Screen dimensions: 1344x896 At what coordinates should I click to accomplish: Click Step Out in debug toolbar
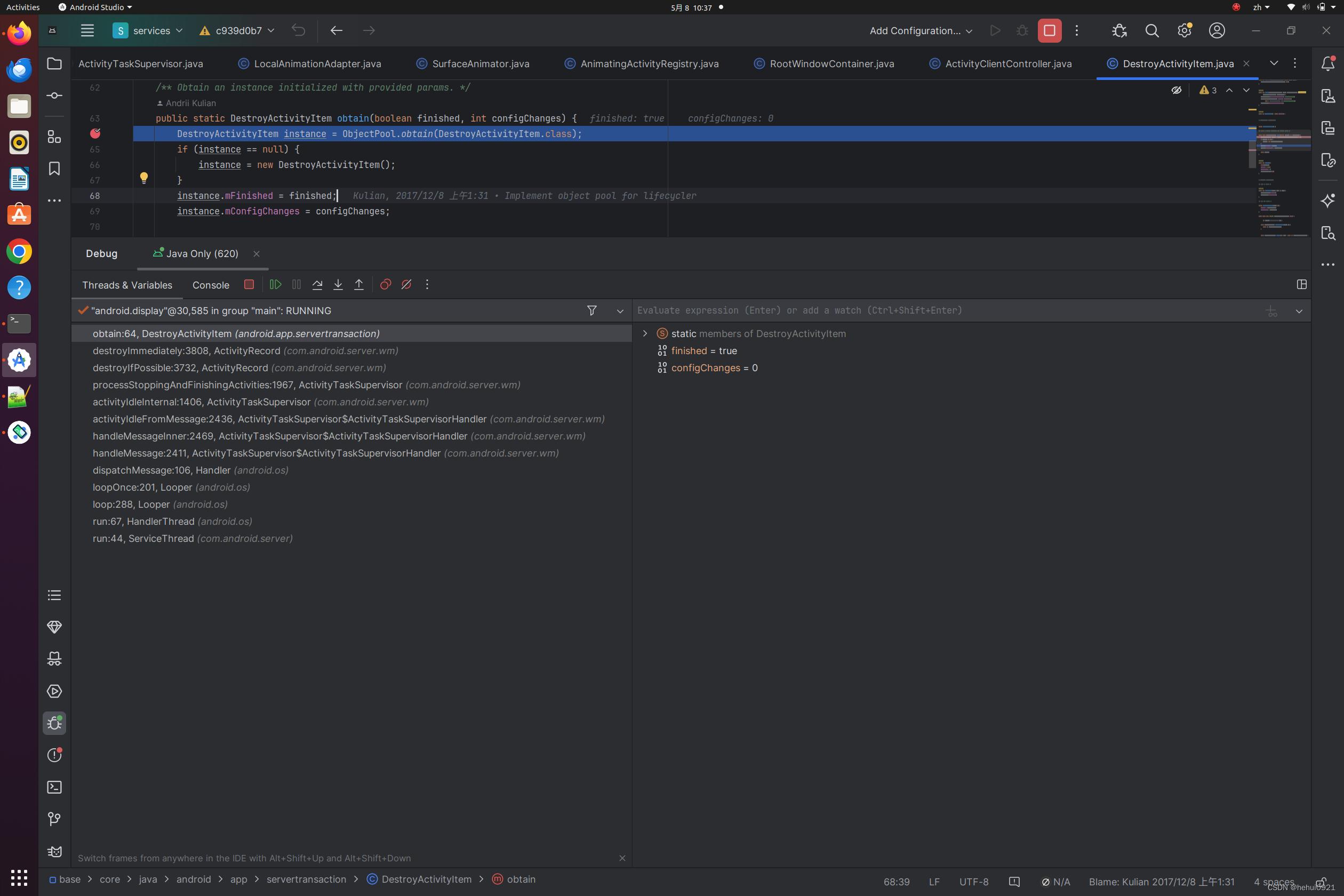tap(359, 285)
